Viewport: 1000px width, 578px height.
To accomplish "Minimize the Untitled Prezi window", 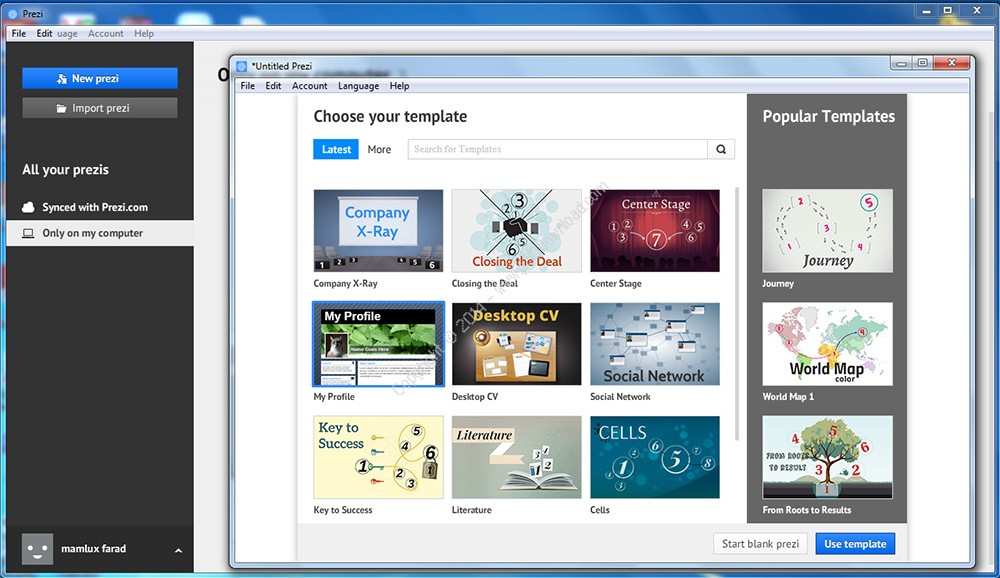I will [x=902, y=63].
